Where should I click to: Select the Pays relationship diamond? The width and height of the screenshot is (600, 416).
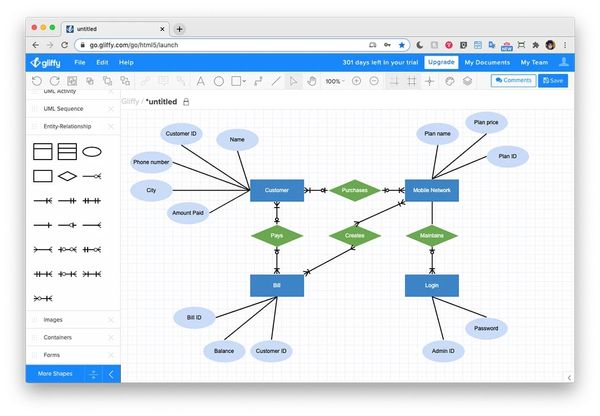[x=277, y=236]
